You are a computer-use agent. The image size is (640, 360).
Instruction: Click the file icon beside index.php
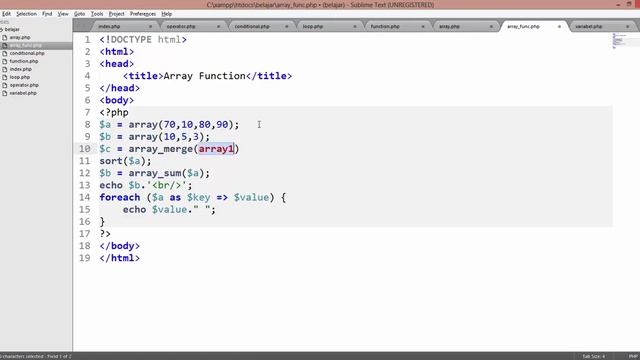coord(5,69)
